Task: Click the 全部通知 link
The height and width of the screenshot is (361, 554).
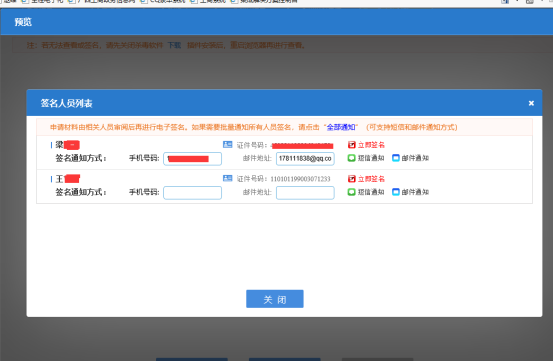Action: [341, 127]
